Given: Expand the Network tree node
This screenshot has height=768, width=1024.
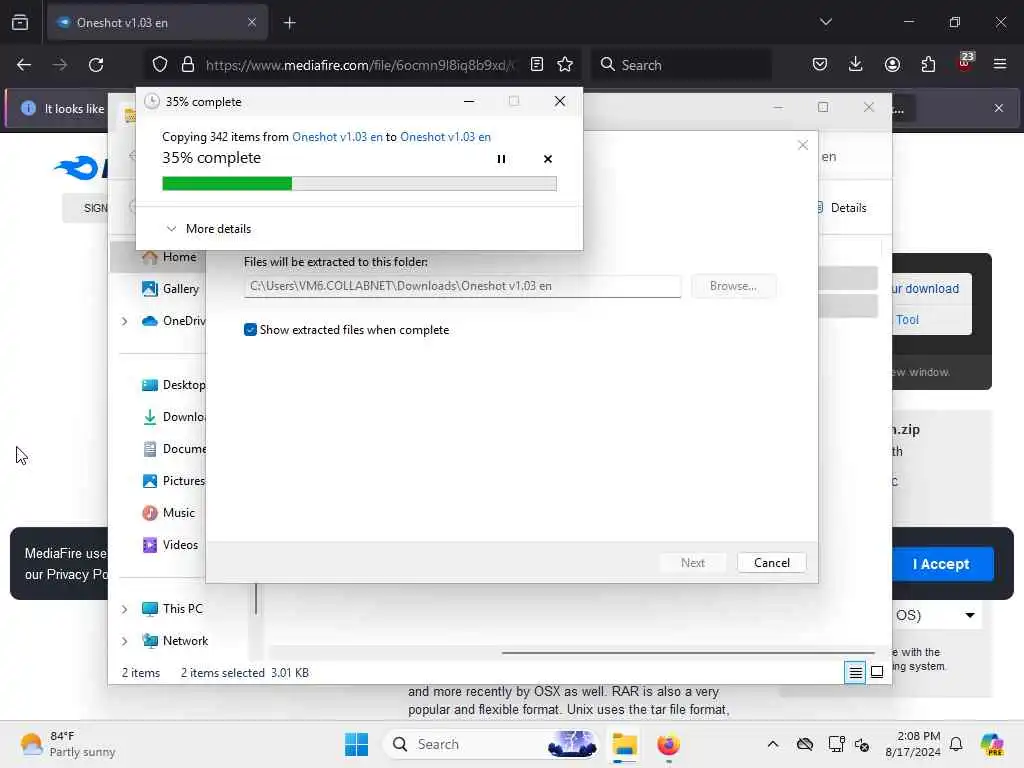Looking at the screenshot, I should pos(124,641).
